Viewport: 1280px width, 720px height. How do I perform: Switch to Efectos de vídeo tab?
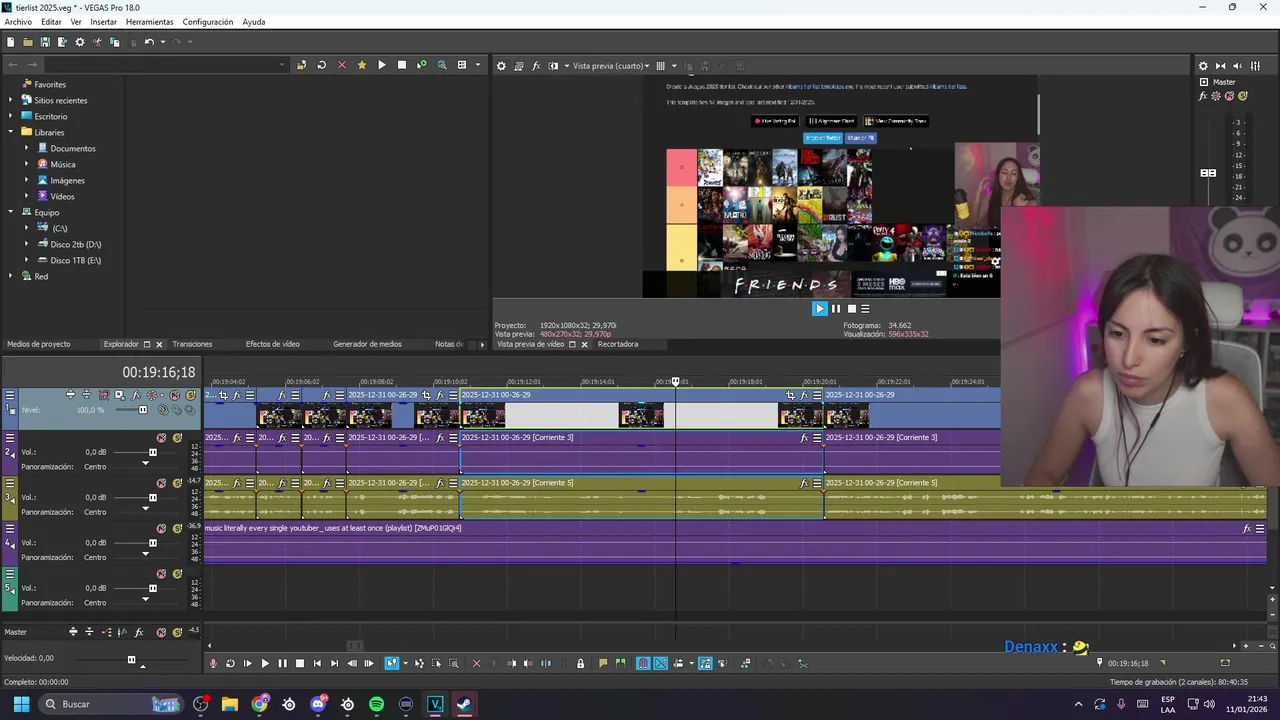point(273,344)
